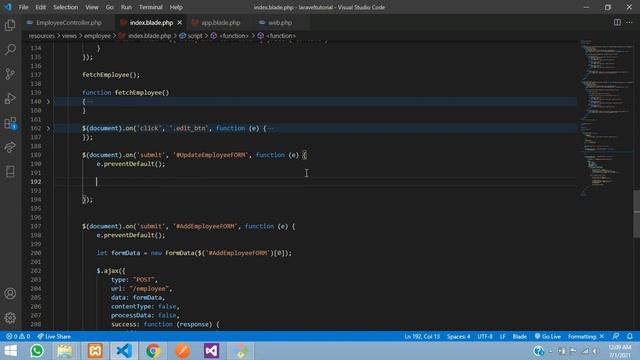
Task: Click the vertical editor scrollbar thumb
Action: [637, 214]
